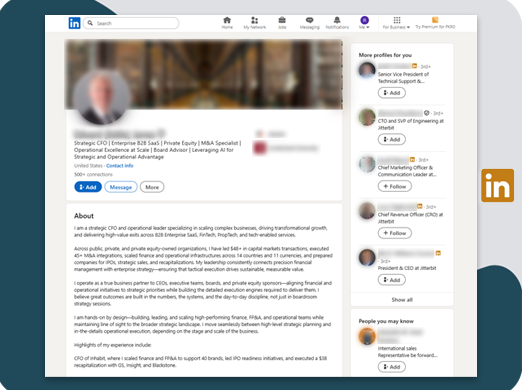This screenshot has height=390, width=522.
Task: Open avatar of Chief Revenue Officer suggestion
Action: coord(367,211)
